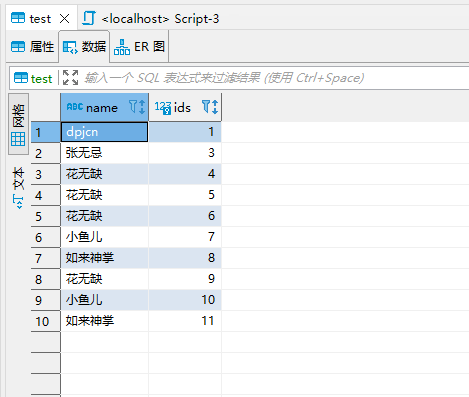Click the ABC type icon in name header

[x=75, y=107]
